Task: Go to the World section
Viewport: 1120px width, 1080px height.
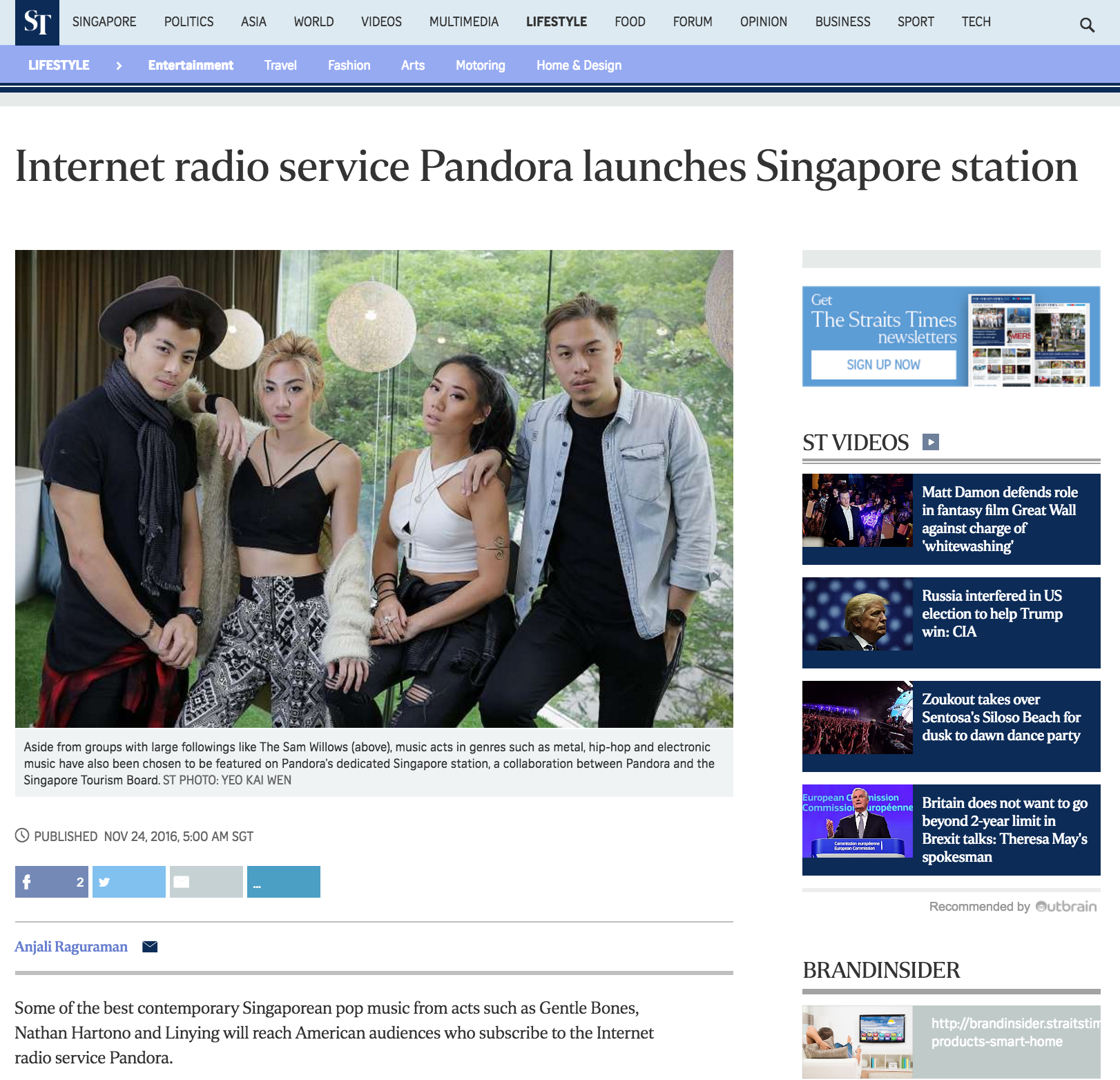Action: click(x=313, y=22)
